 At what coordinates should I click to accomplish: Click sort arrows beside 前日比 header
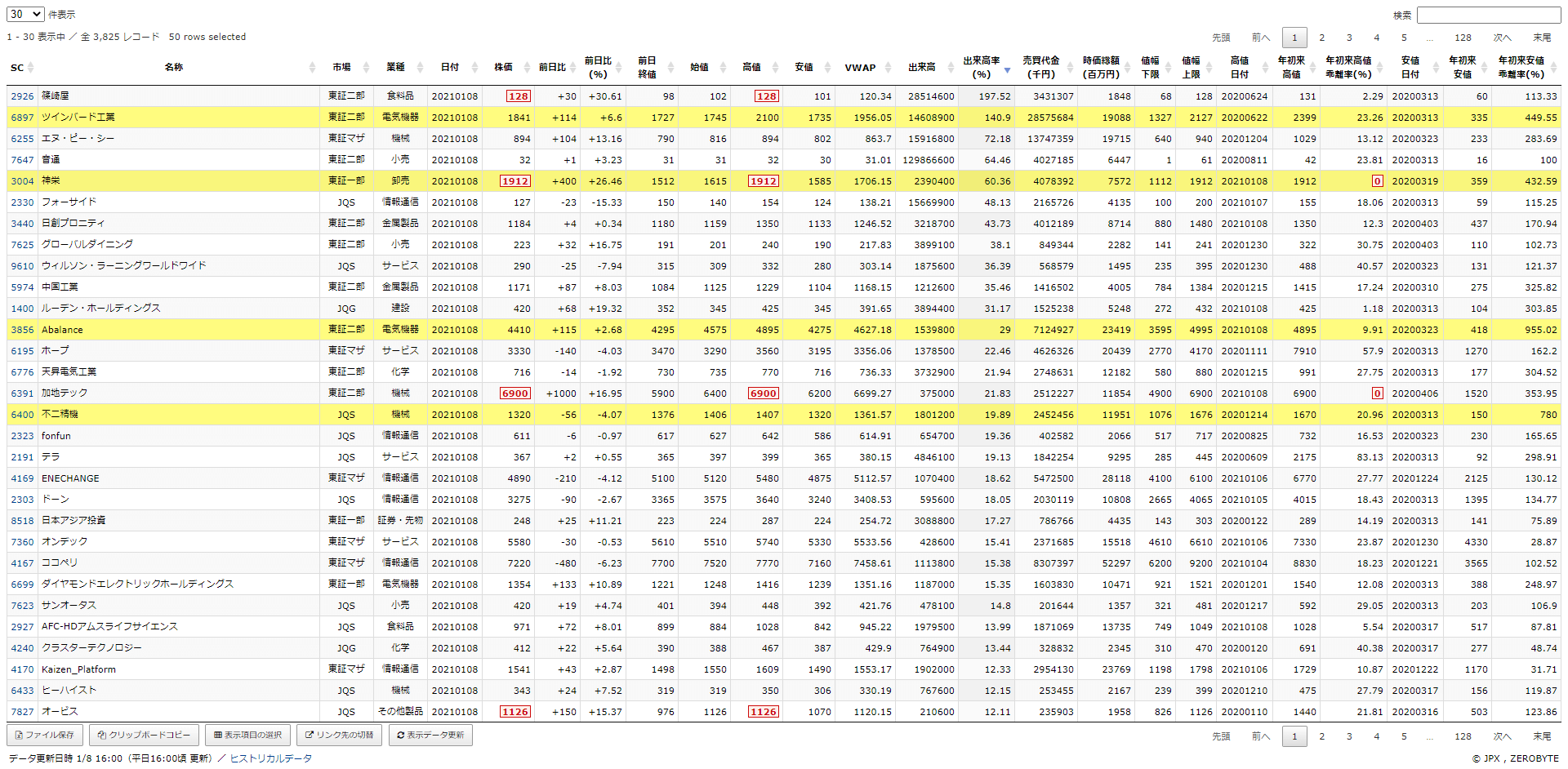click(573, 68)
